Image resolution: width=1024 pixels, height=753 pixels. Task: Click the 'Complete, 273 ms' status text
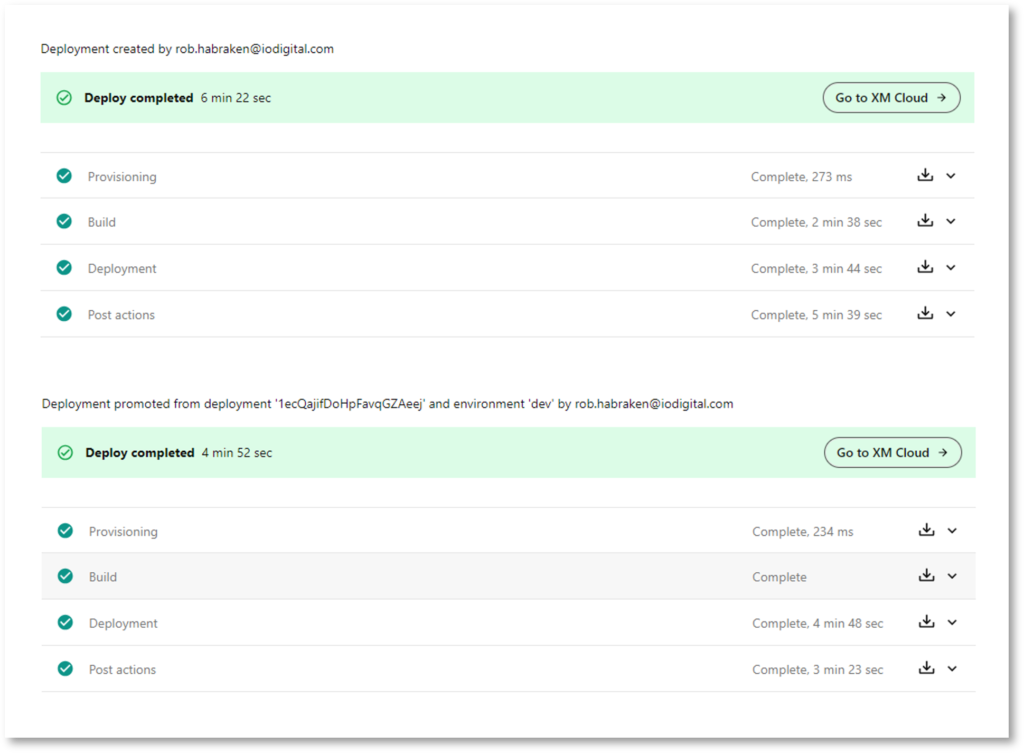(801, 177)
